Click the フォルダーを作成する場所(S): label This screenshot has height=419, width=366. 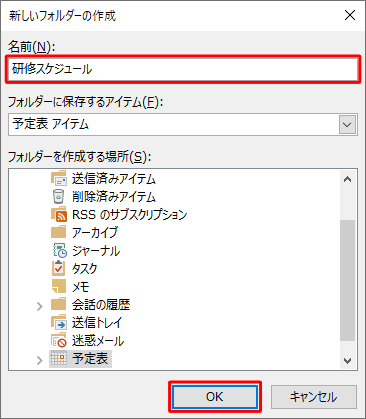(x=79, y=156)
